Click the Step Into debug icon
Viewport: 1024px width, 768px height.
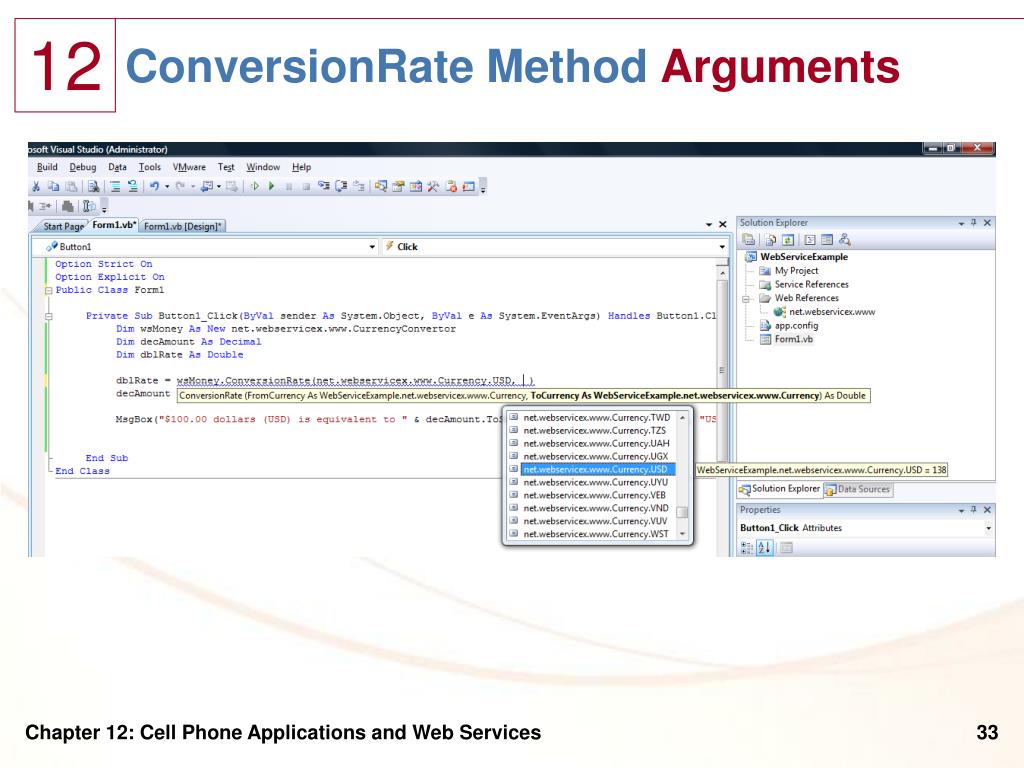point(323,187)
